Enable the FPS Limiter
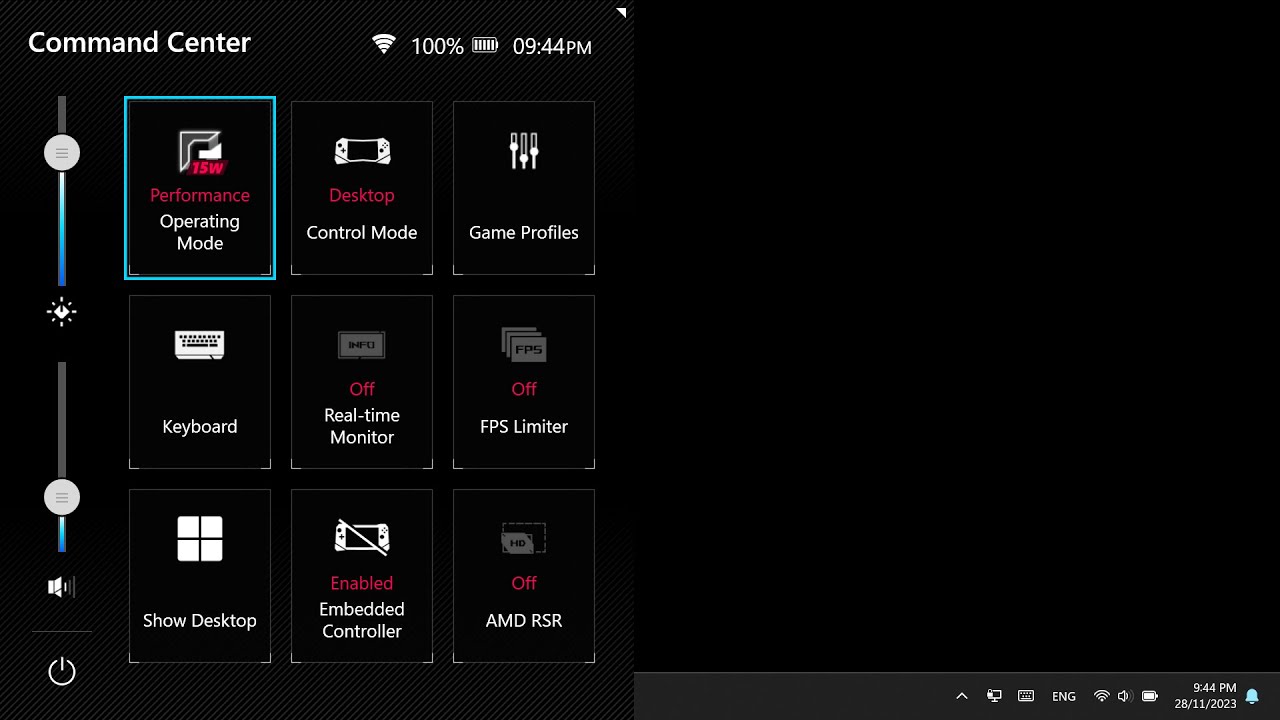The height and width of the screenshot is (720, 1280). [x=524, y=382]
